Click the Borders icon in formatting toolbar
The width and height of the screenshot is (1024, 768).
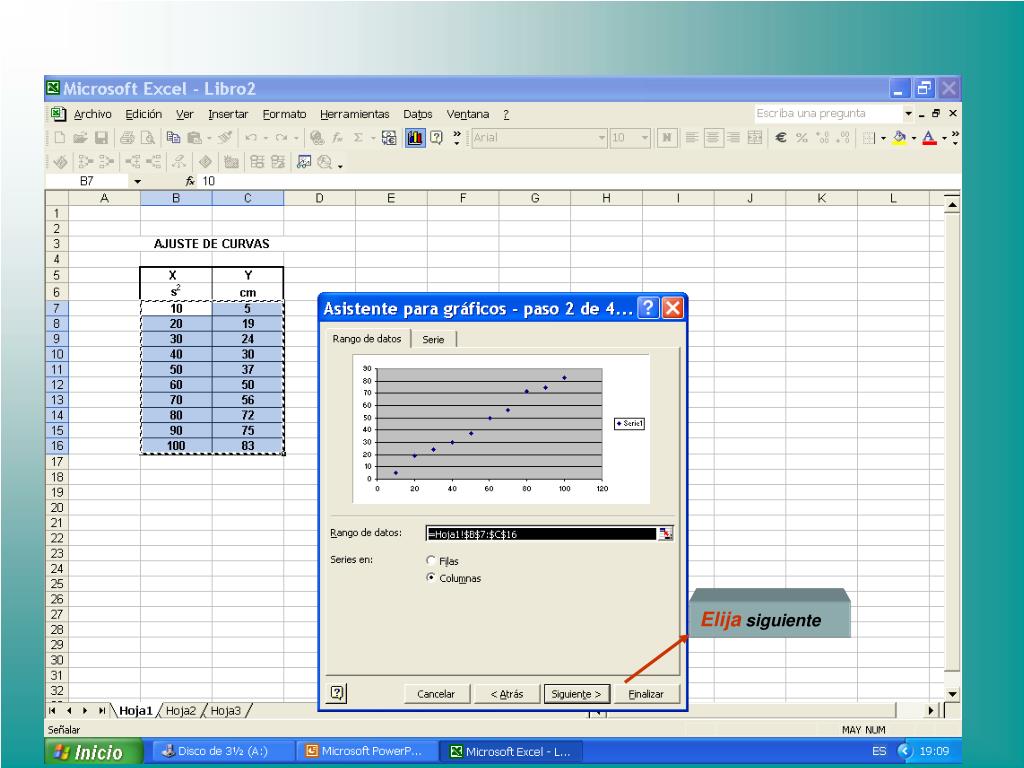tap(869, 137)
